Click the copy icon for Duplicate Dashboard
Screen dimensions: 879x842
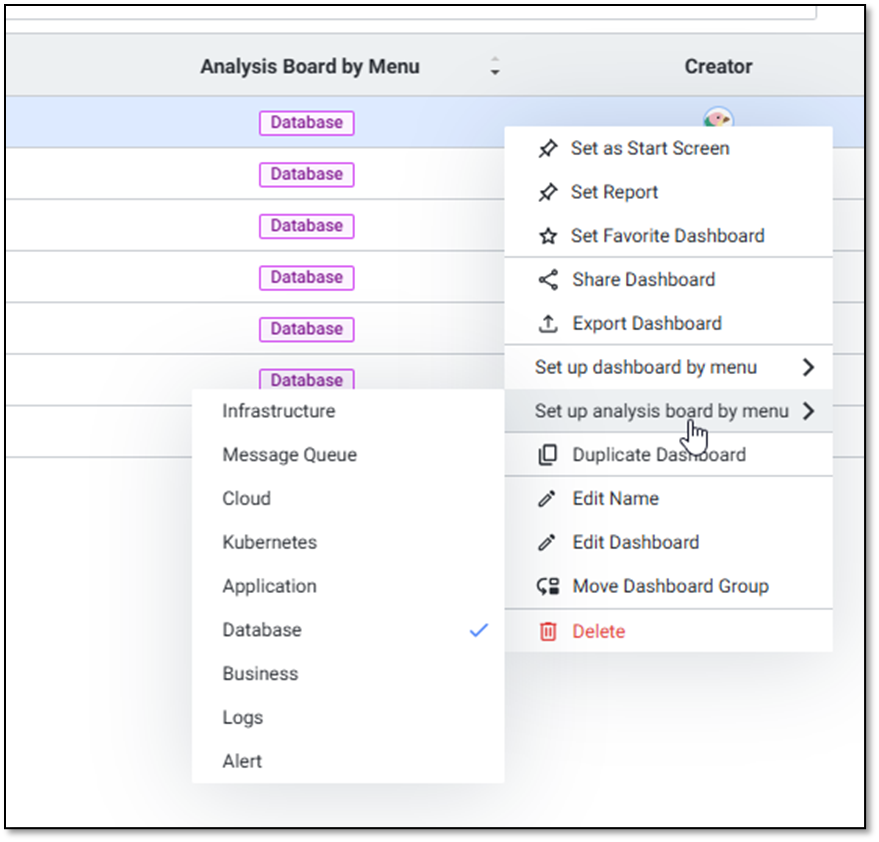pos(548,455)
